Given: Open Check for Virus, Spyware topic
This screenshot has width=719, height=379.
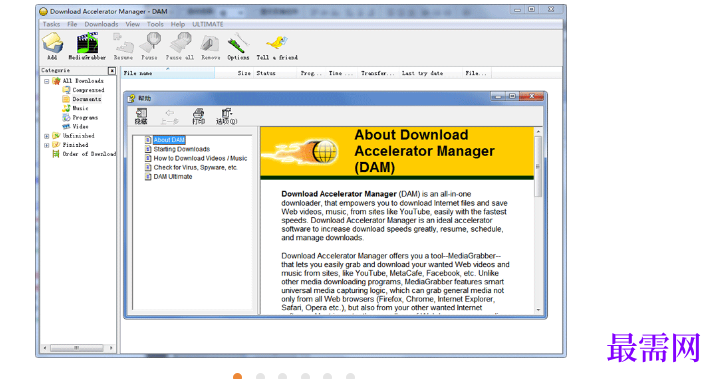Looking at the screenshot, I should pyautogui.click(x=195, y=167).
